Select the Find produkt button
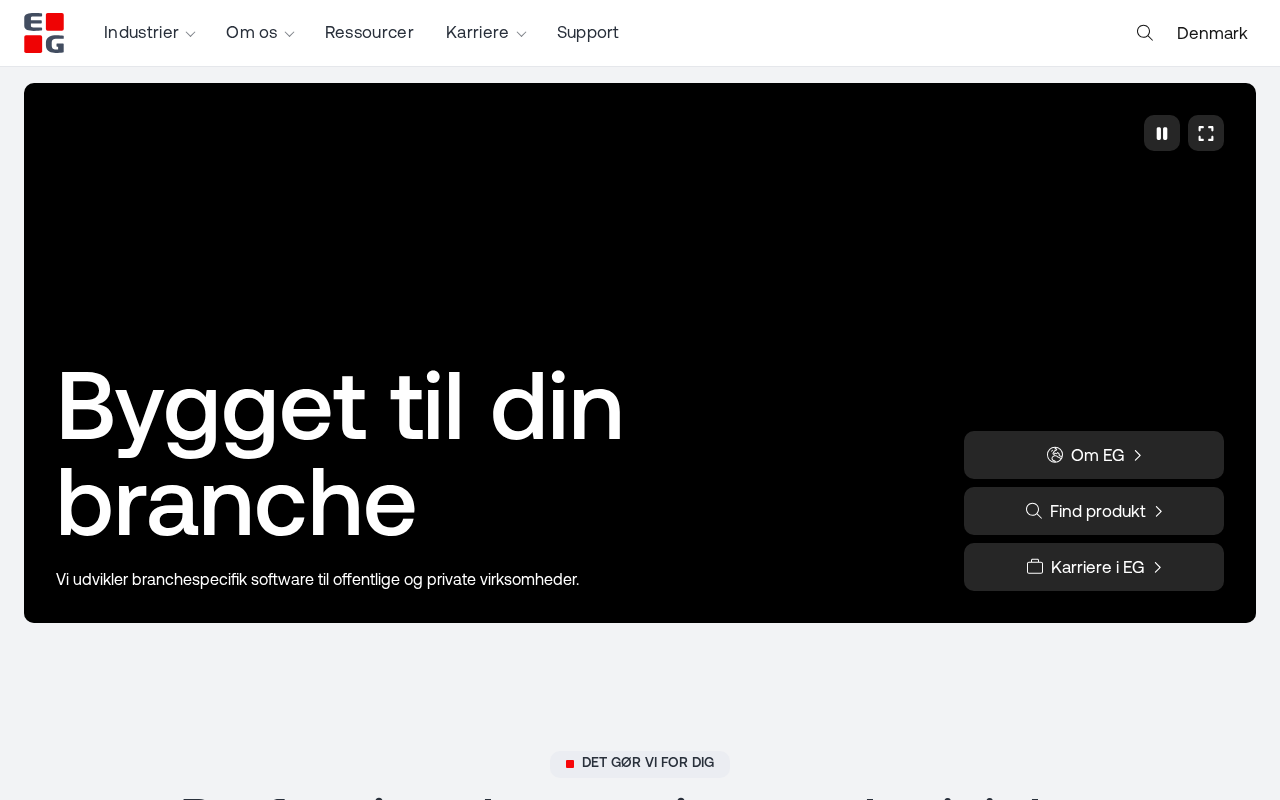This screenshot has height=800, width=1280. pyautogui.click(x=1094, y=511)
